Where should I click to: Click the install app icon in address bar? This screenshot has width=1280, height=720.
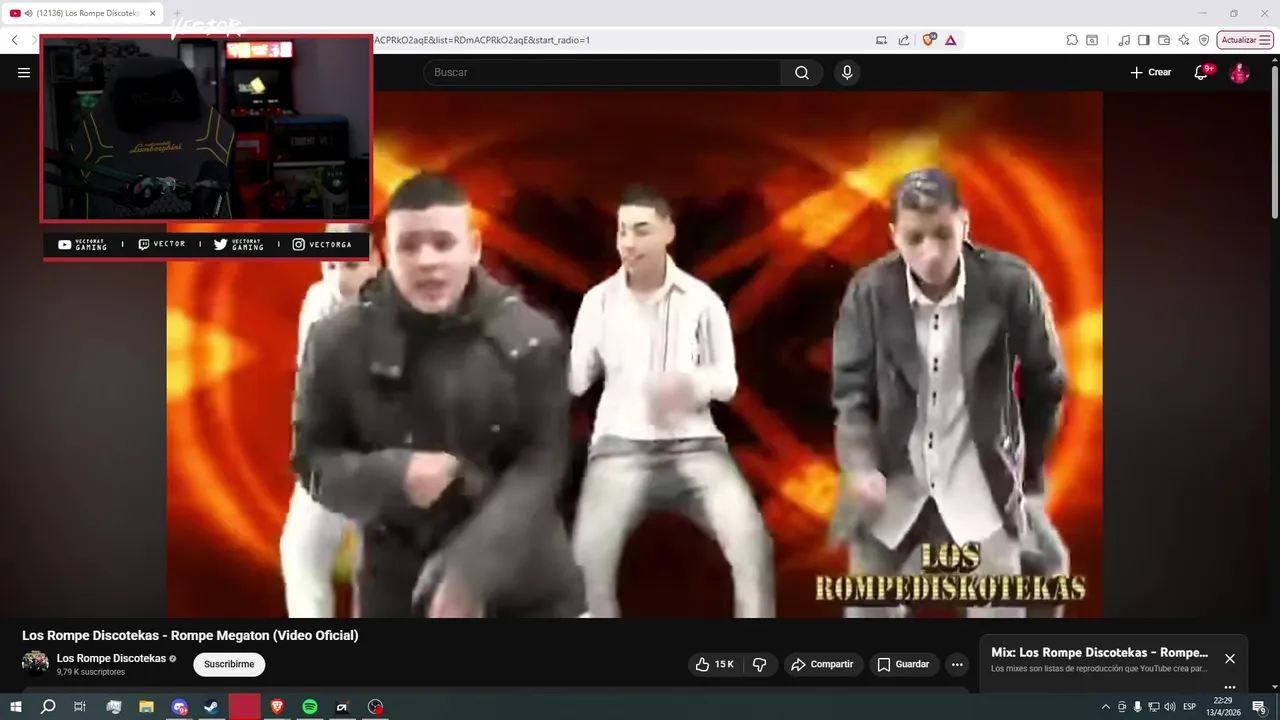tap(881, 40)
